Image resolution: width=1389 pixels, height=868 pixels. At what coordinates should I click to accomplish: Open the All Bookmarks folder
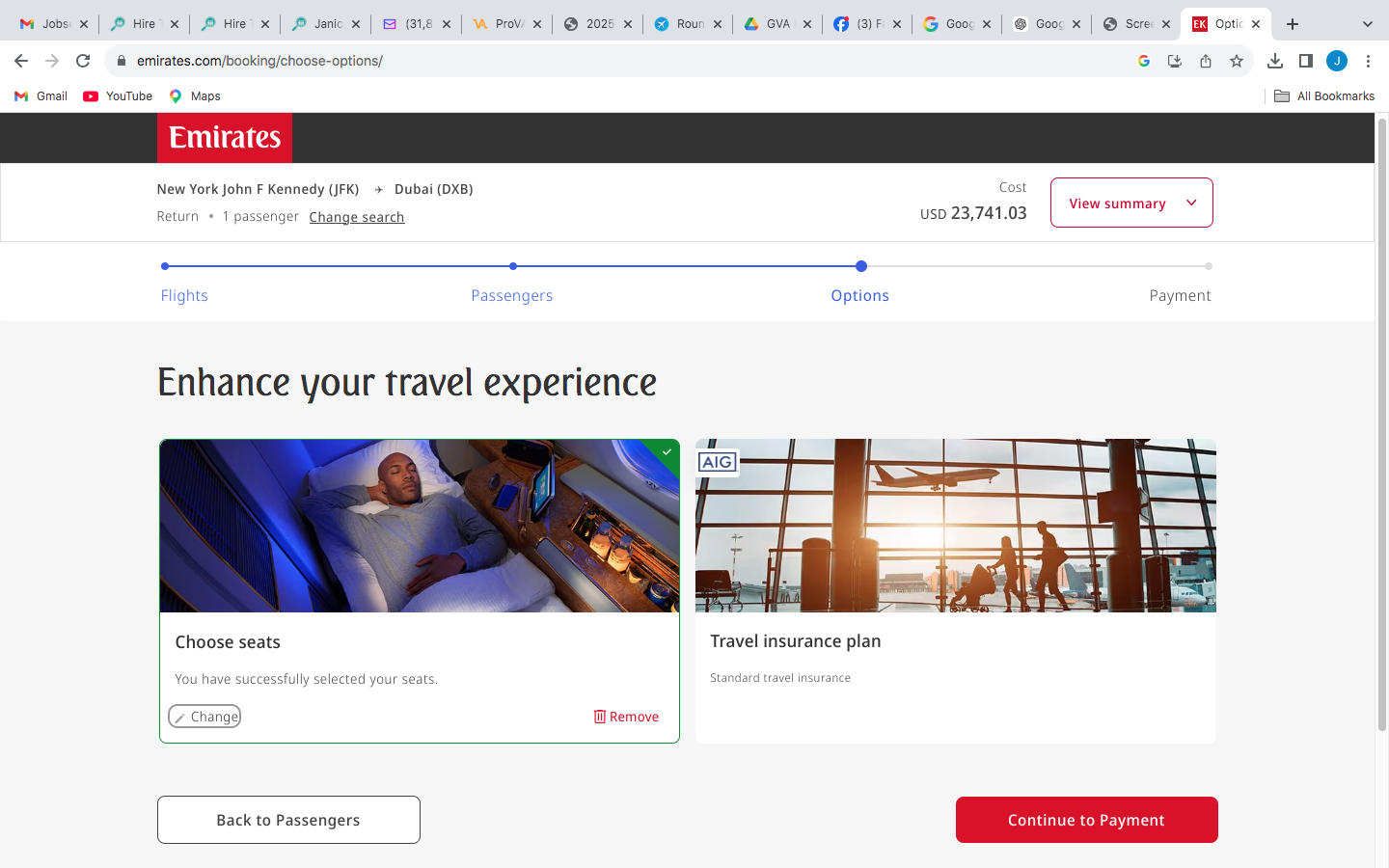(1324, 96)
